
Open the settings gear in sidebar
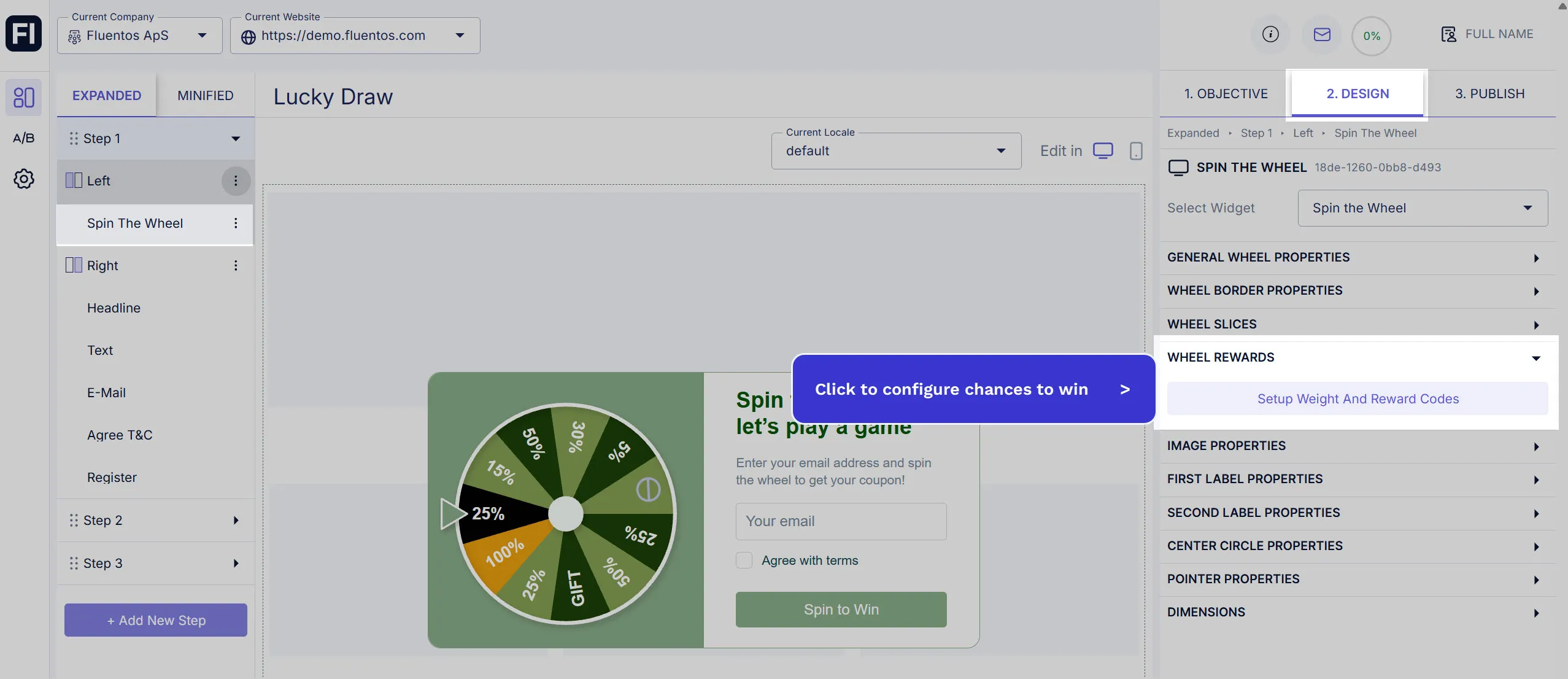point(24,179)
